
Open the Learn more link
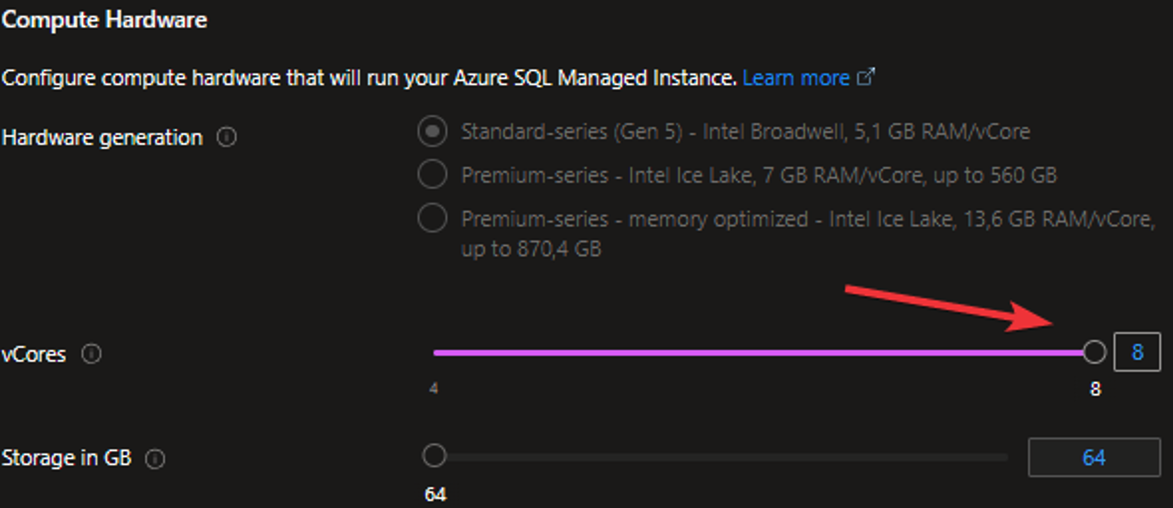(796, 78)
